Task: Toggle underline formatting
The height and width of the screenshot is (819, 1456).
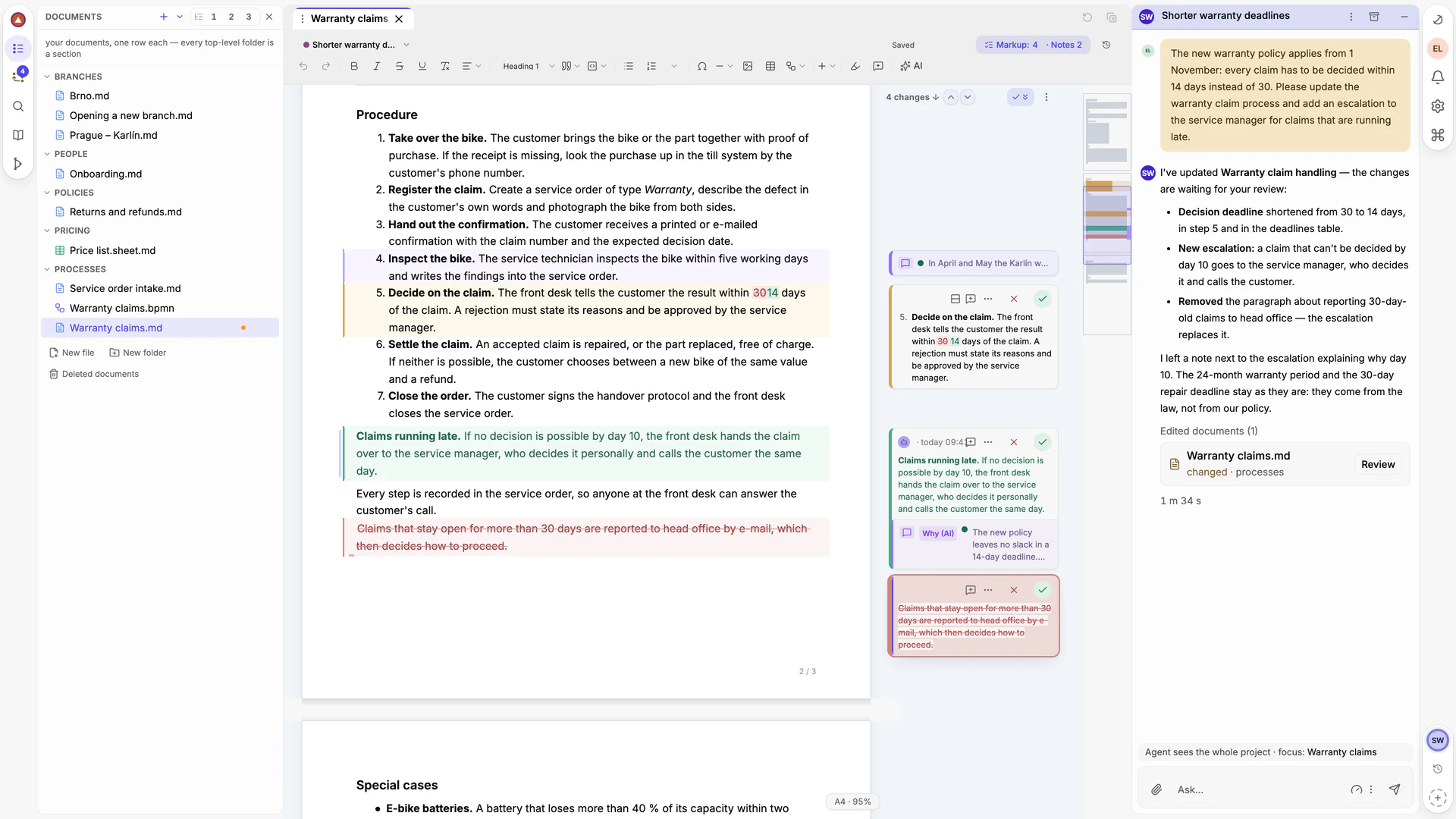Action: click(x=422, y=66)
